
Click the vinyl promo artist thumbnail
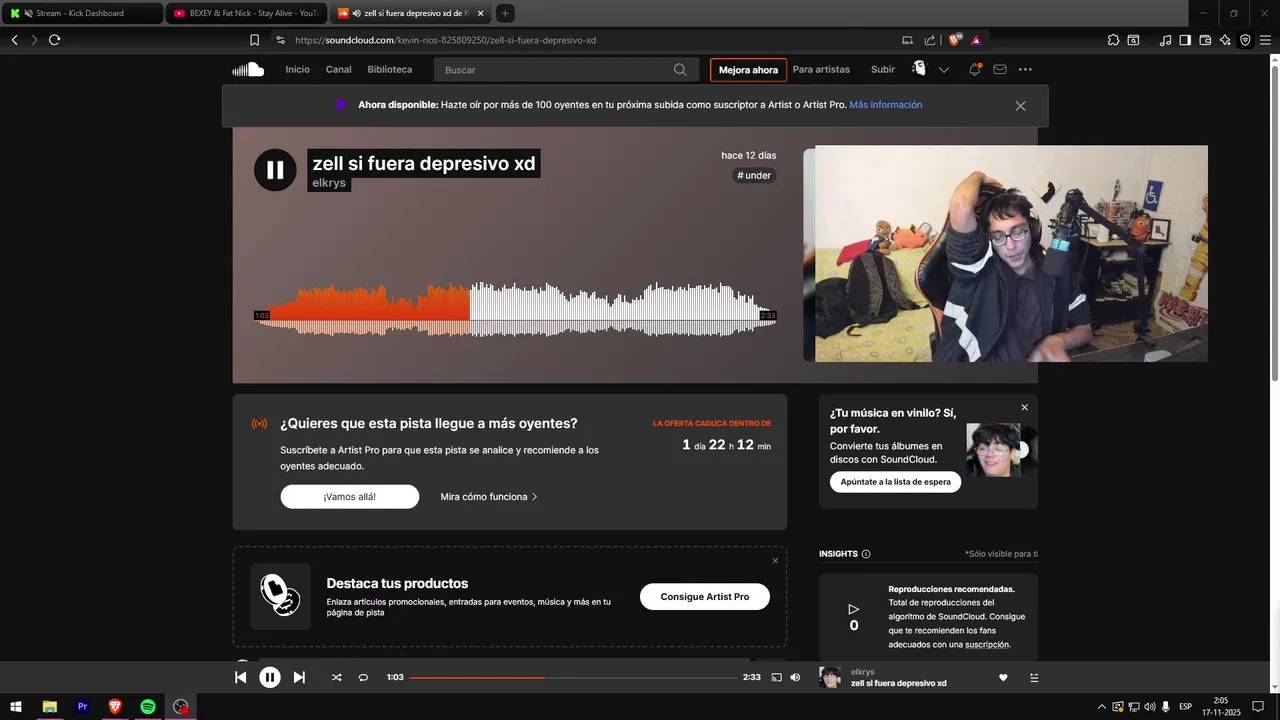click(993, 449)
